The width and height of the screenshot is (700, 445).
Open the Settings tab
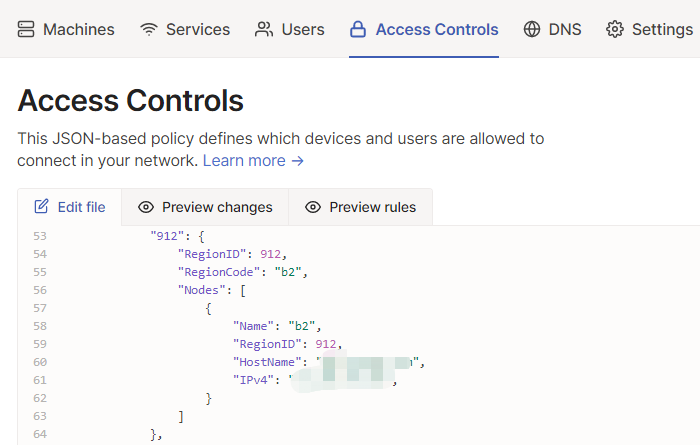pos(650,29)
